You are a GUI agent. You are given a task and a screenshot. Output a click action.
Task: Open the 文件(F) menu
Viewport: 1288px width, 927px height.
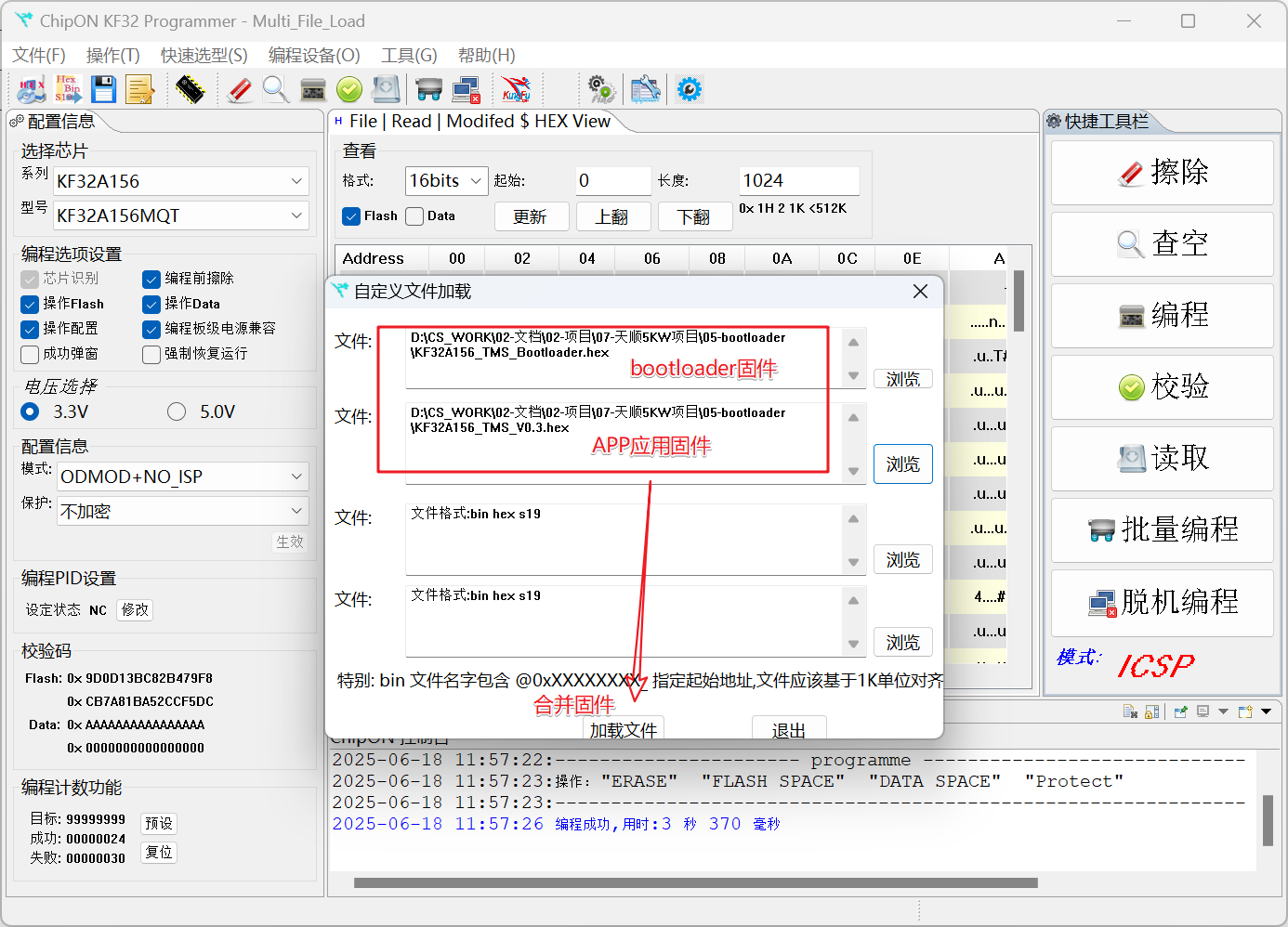tap(39, 56)
